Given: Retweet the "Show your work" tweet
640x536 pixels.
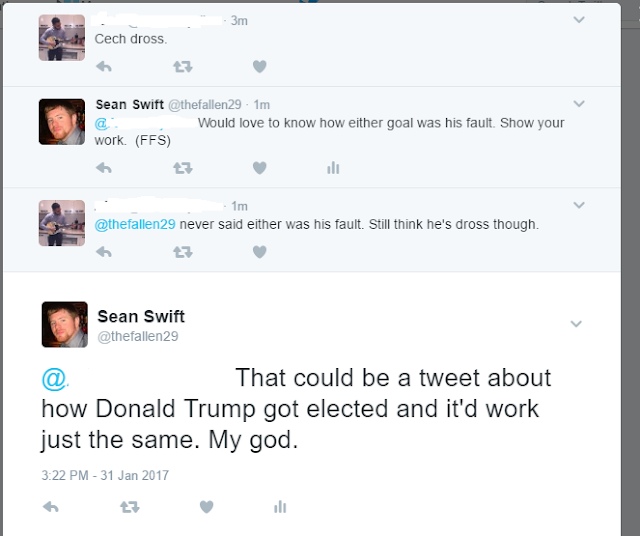Looking at the screenshot, I should point(182,168).
